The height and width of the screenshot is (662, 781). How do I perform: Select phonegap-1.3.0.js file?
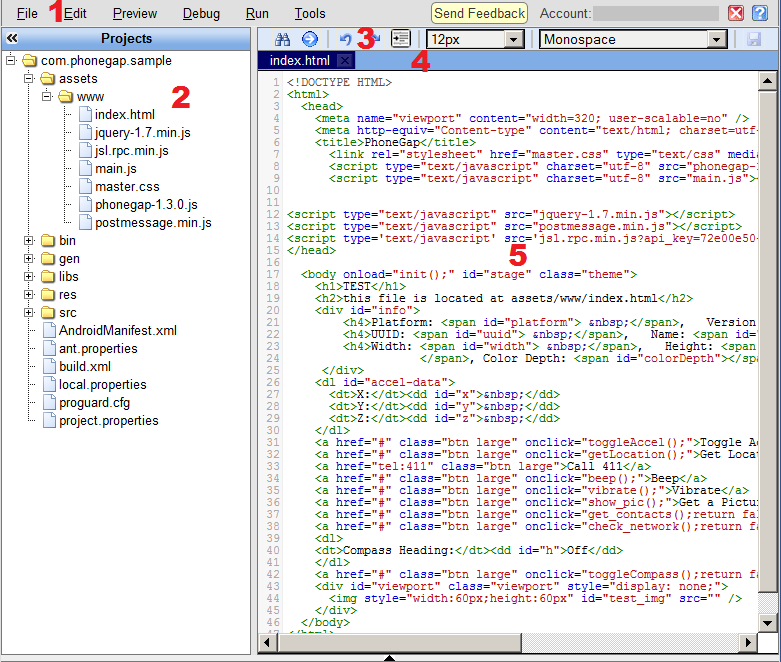coord(146,204)
